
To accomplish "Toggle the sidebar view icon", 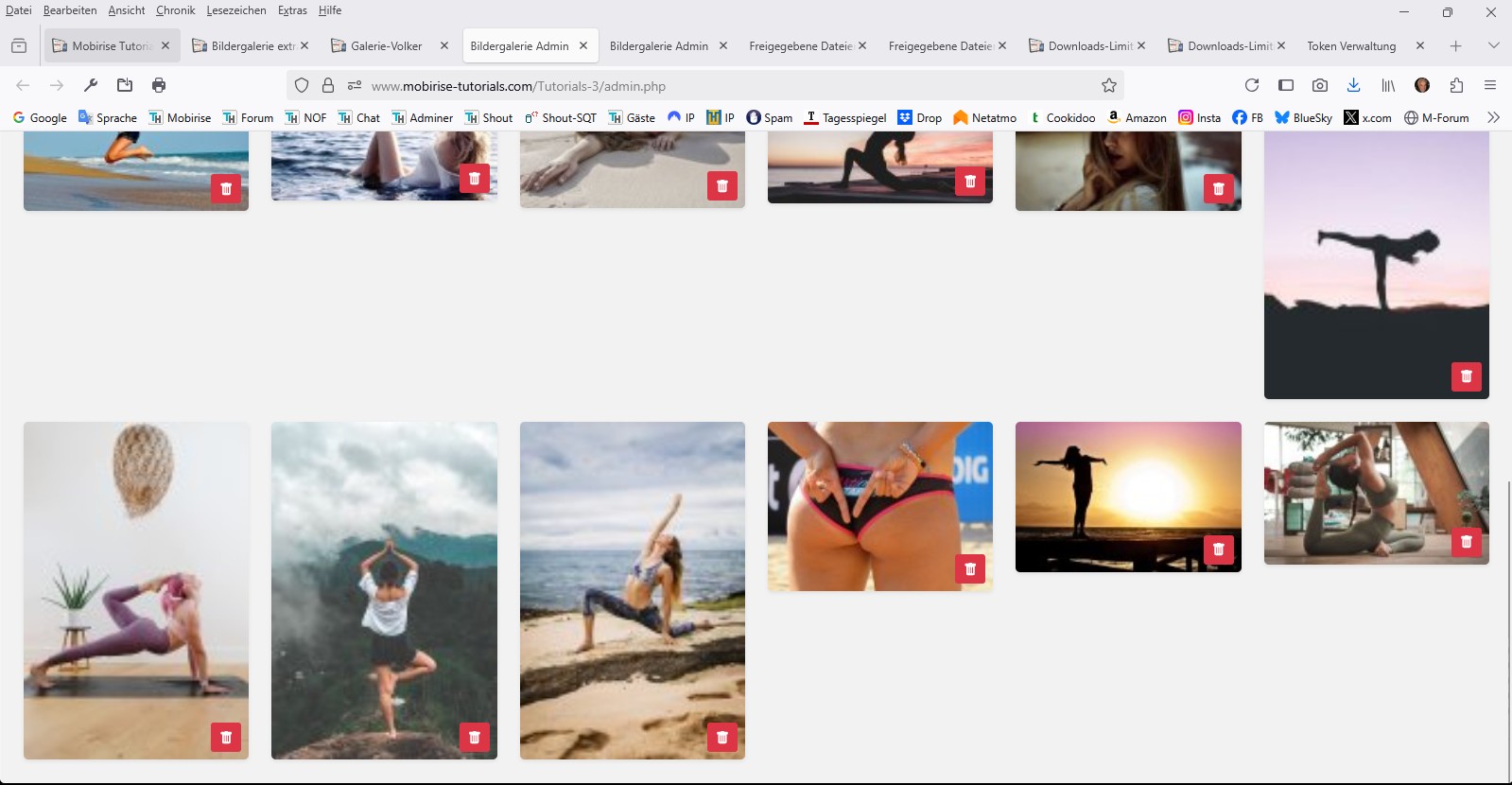I will [x=1286, y=85].
